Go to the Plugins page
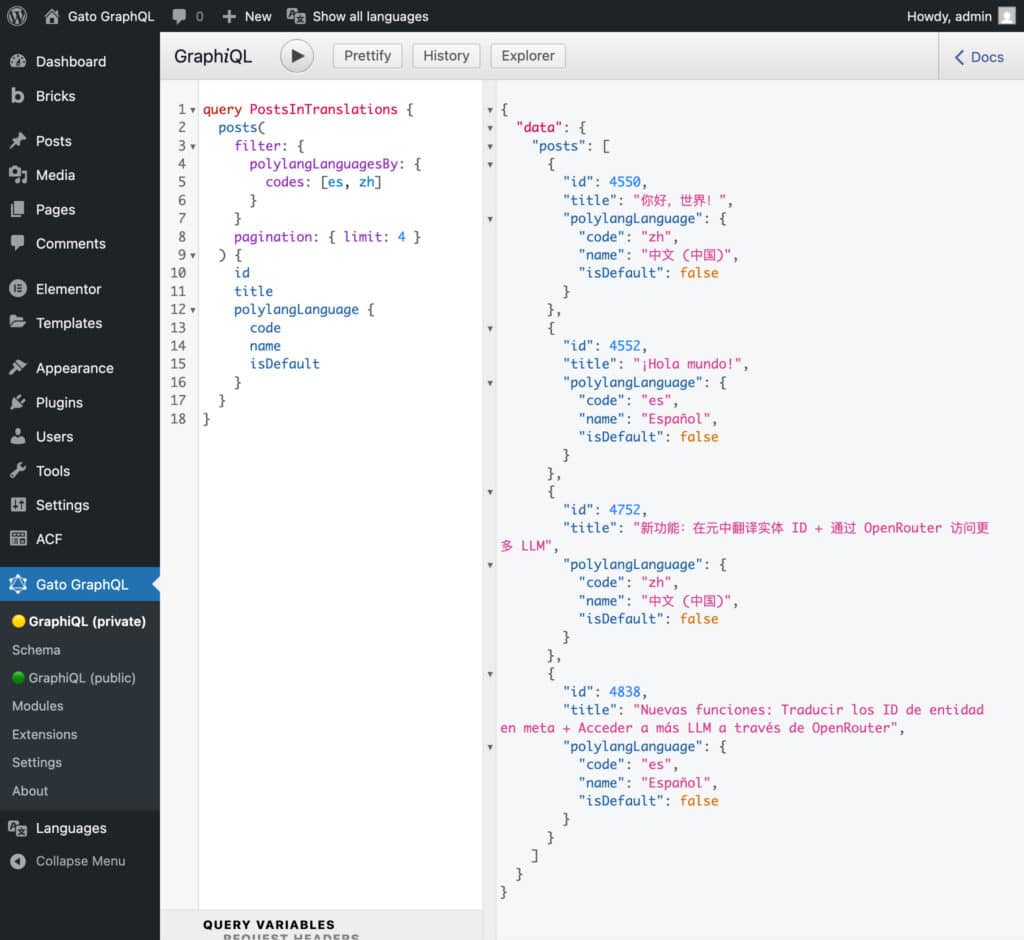1024x940 pixels. 59,402
